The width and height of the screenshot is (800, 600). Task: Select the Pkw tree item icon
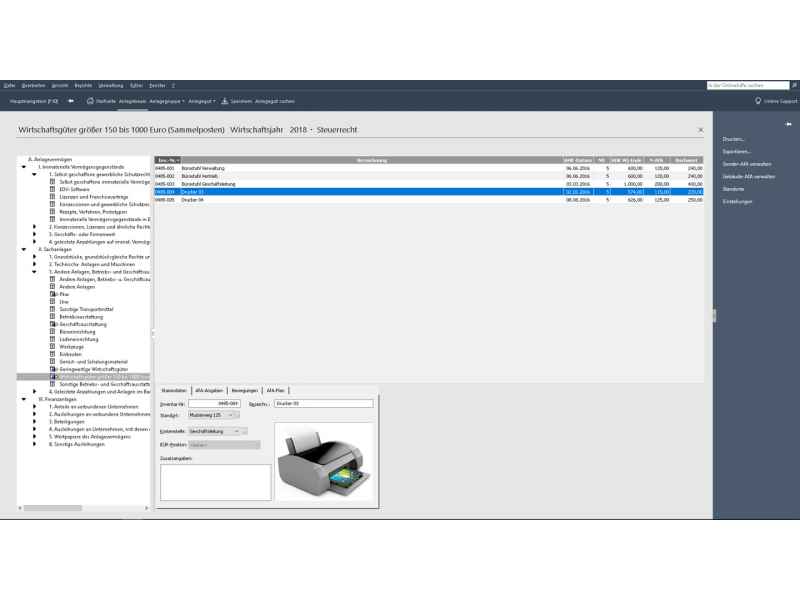53,294
